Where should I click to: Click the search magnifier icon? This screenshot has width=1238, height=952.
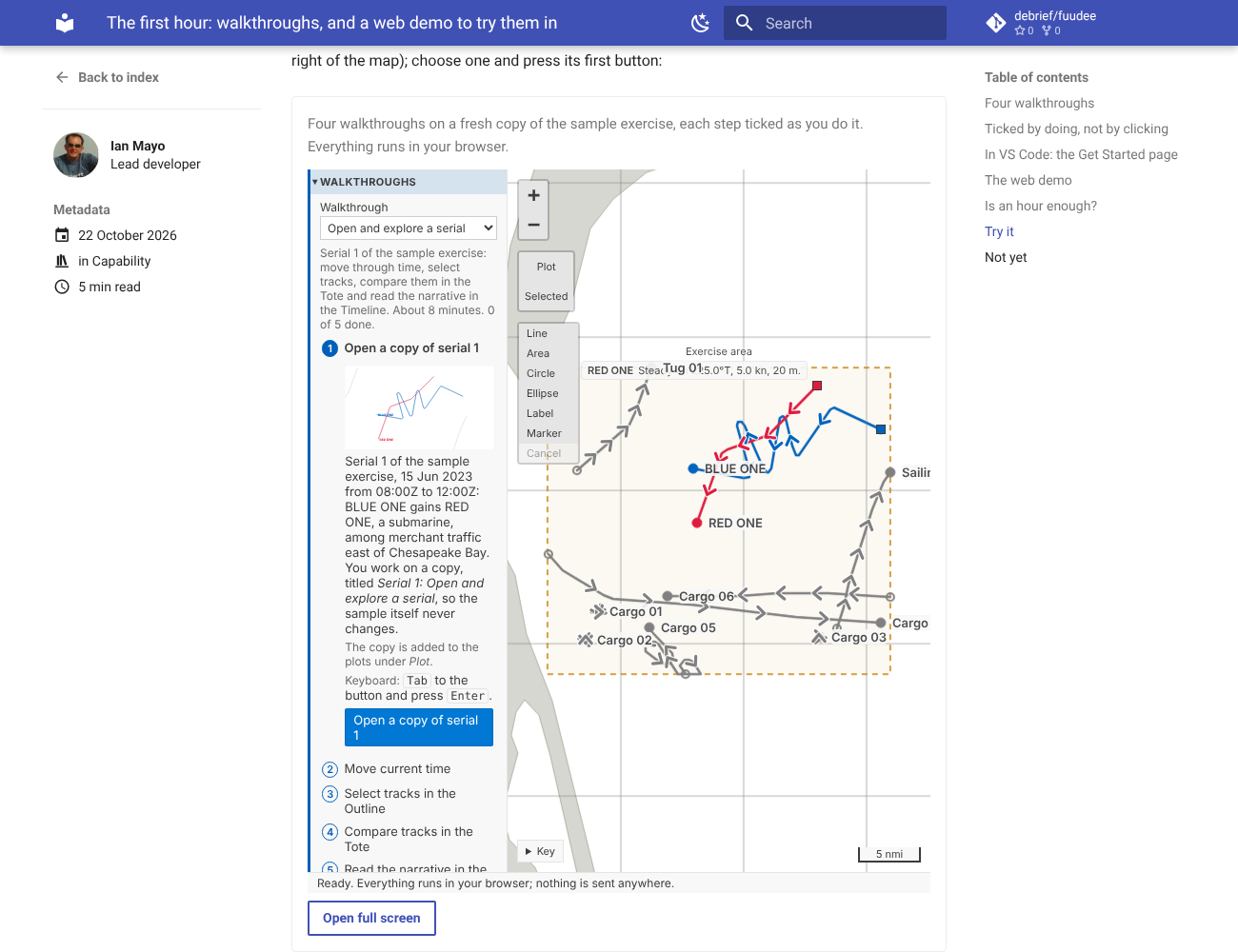pos(745,23)
